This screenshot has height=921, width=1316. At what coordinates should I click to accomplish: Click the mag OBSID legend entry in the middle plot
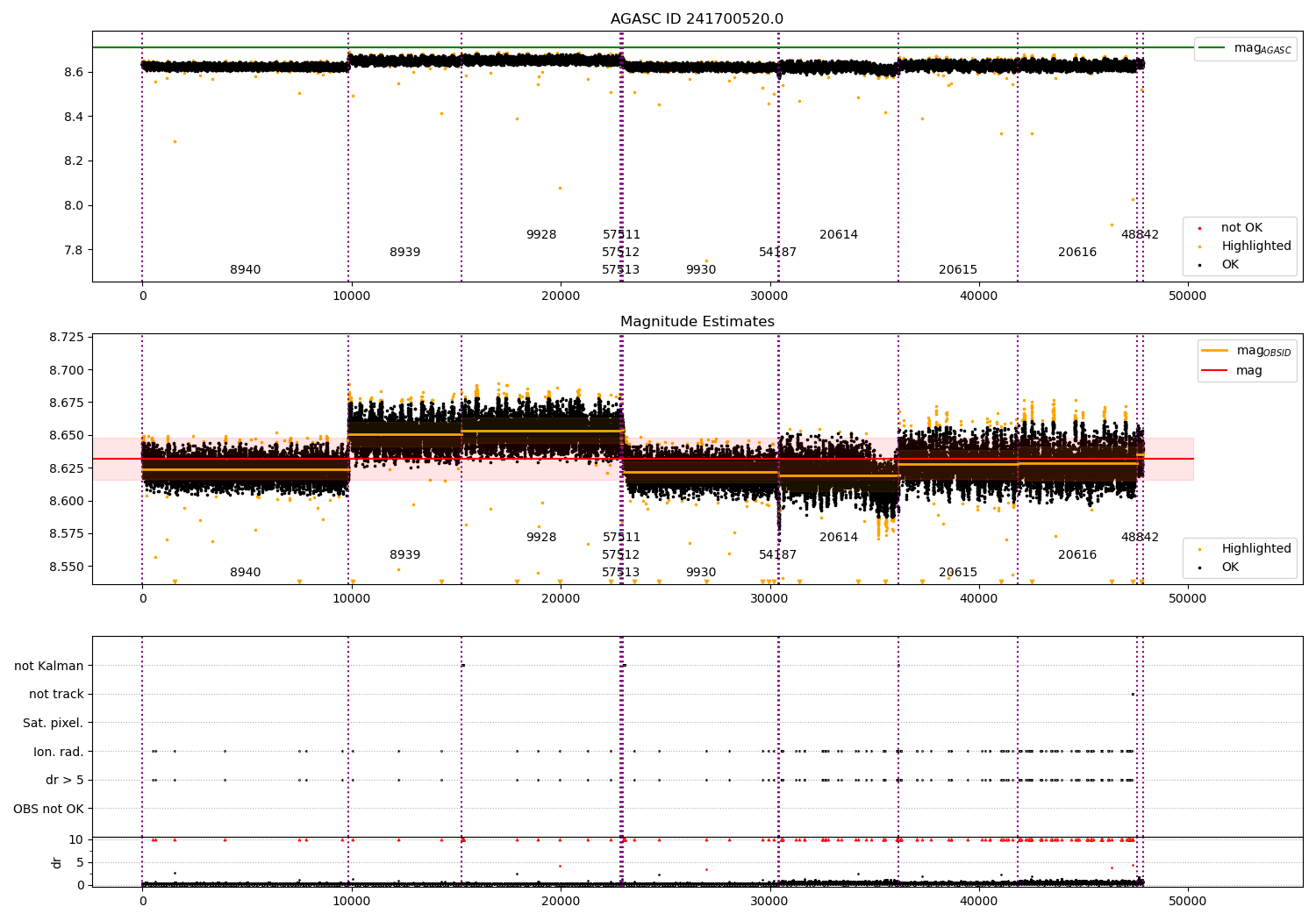1246,351
